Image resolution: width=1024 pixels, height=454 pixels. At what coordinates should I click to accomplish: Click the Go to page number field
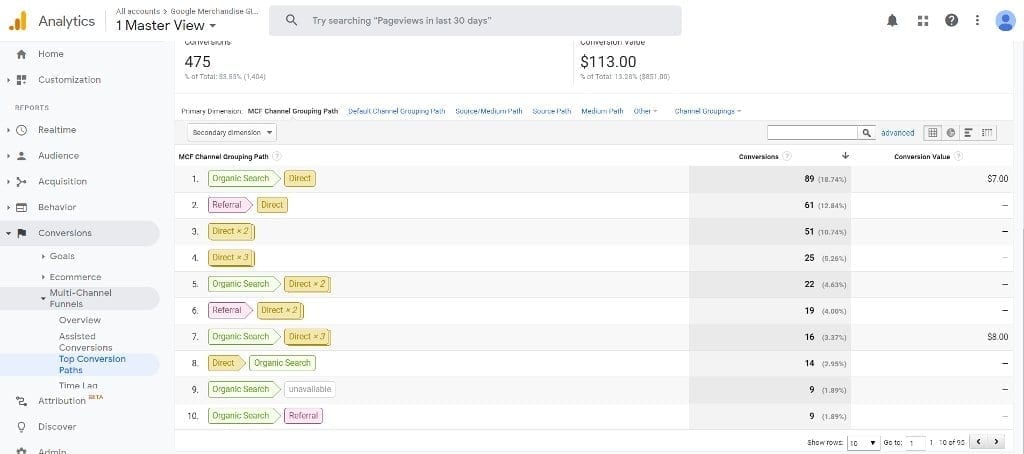916,443
